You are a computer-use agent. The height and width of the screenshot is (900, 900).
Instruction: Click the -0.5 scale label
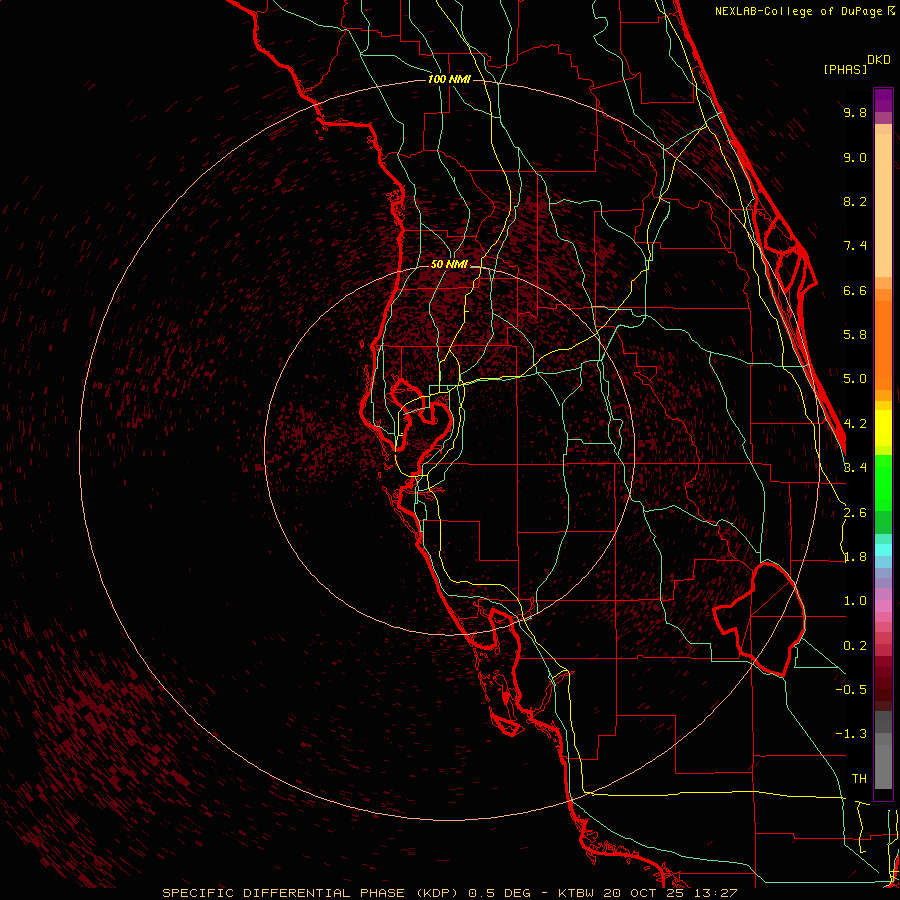pyautogui.click(x=851, y=690)
